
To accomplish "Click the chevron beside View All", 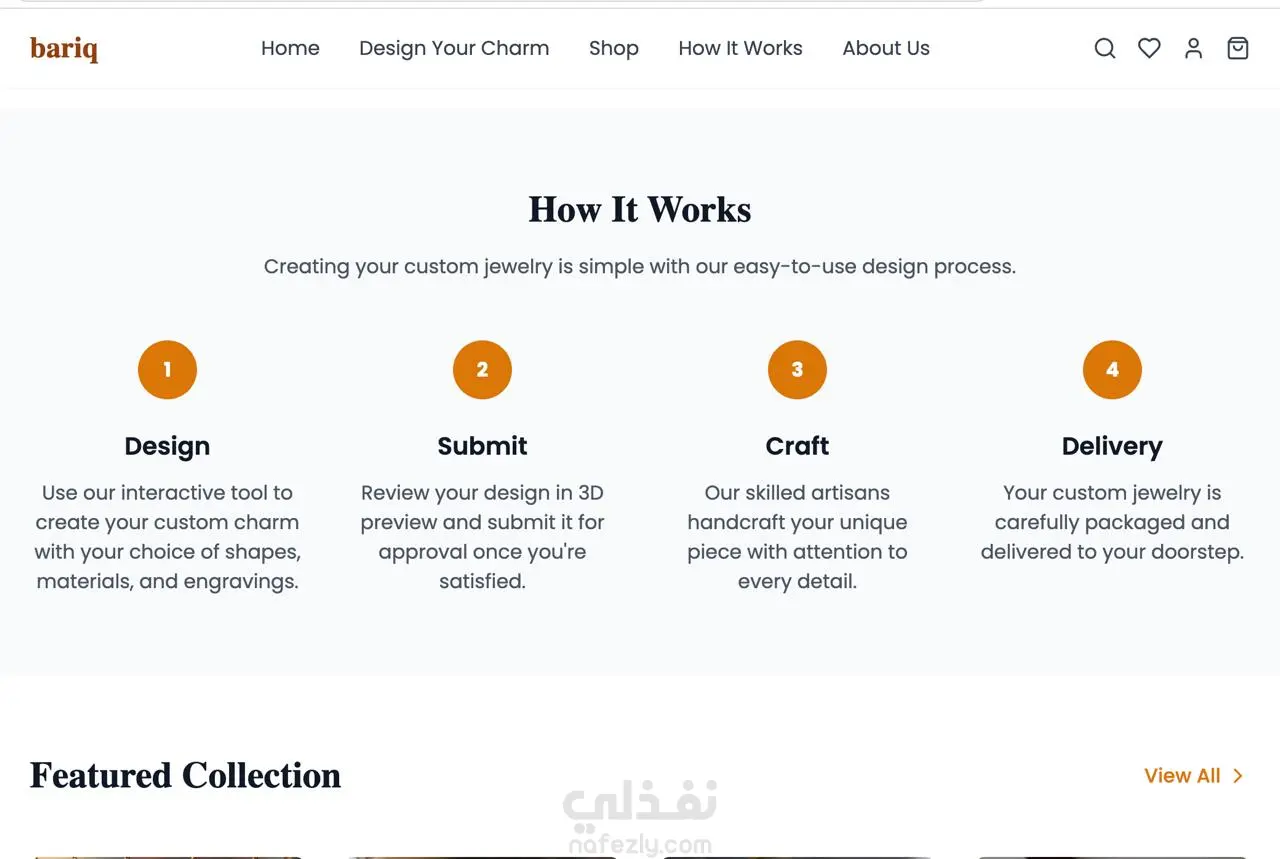I will coord(1238,776).
